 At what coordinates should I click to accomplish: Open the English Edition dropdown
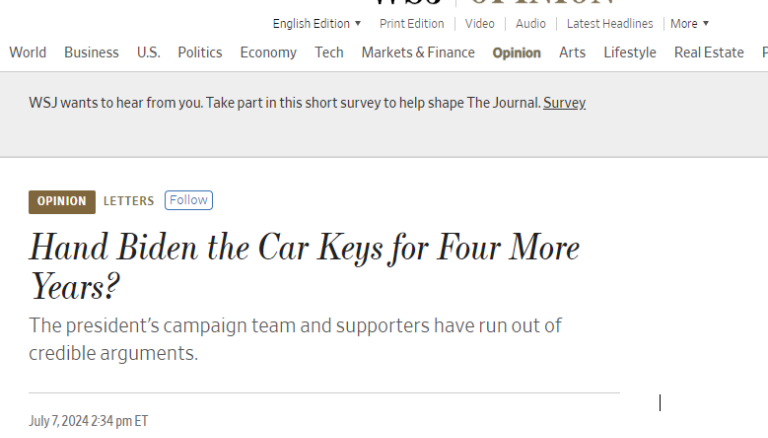[317, 24]
